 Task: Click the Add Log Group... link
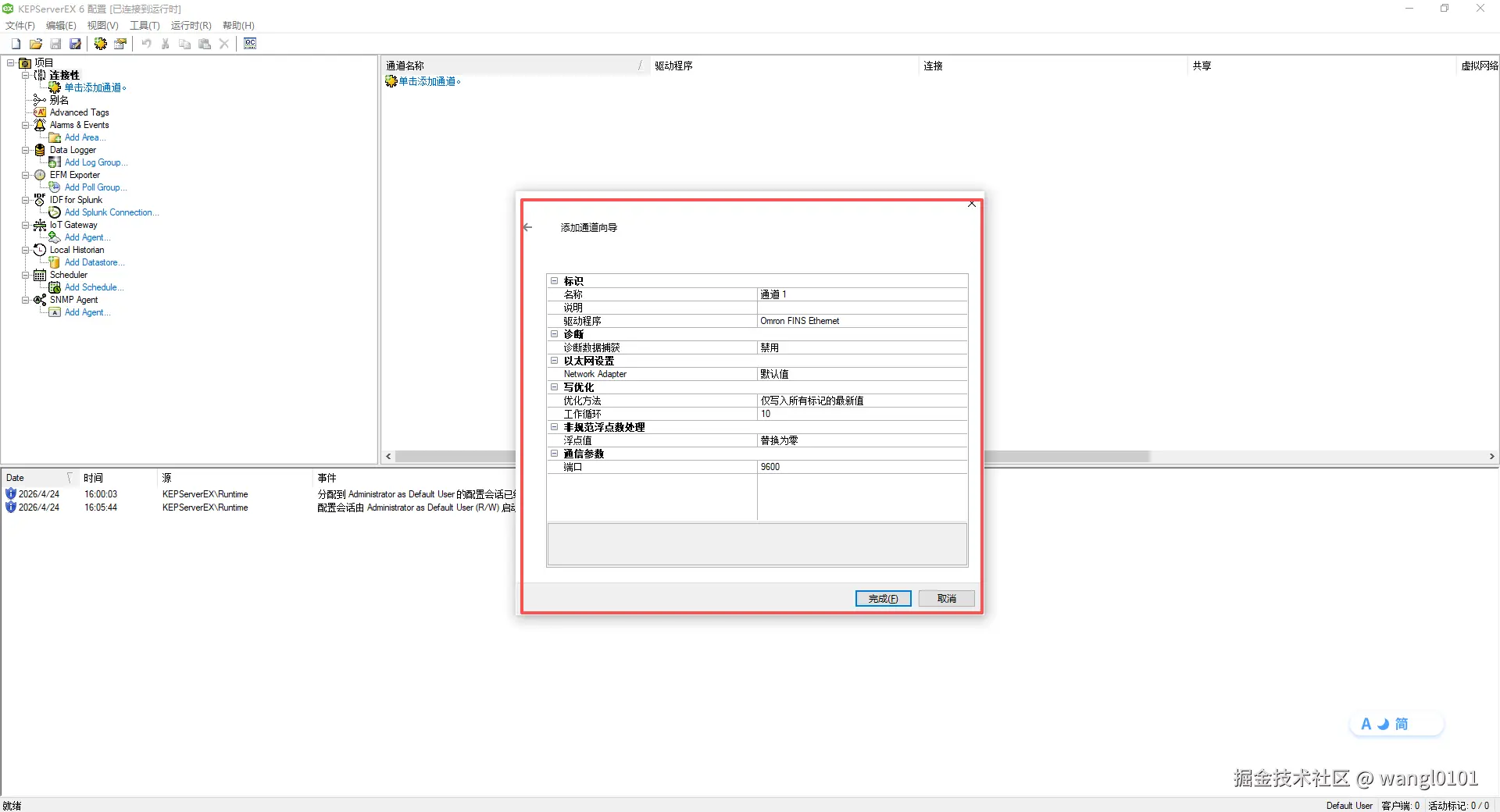[x=96, y=162]
